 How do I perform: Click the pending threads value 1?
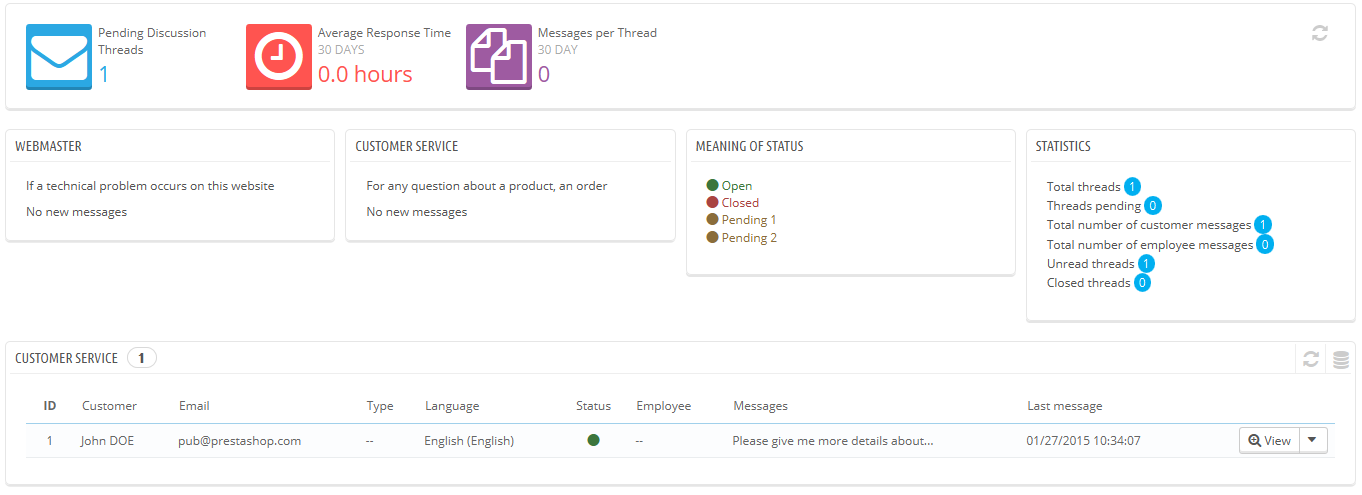104,74
